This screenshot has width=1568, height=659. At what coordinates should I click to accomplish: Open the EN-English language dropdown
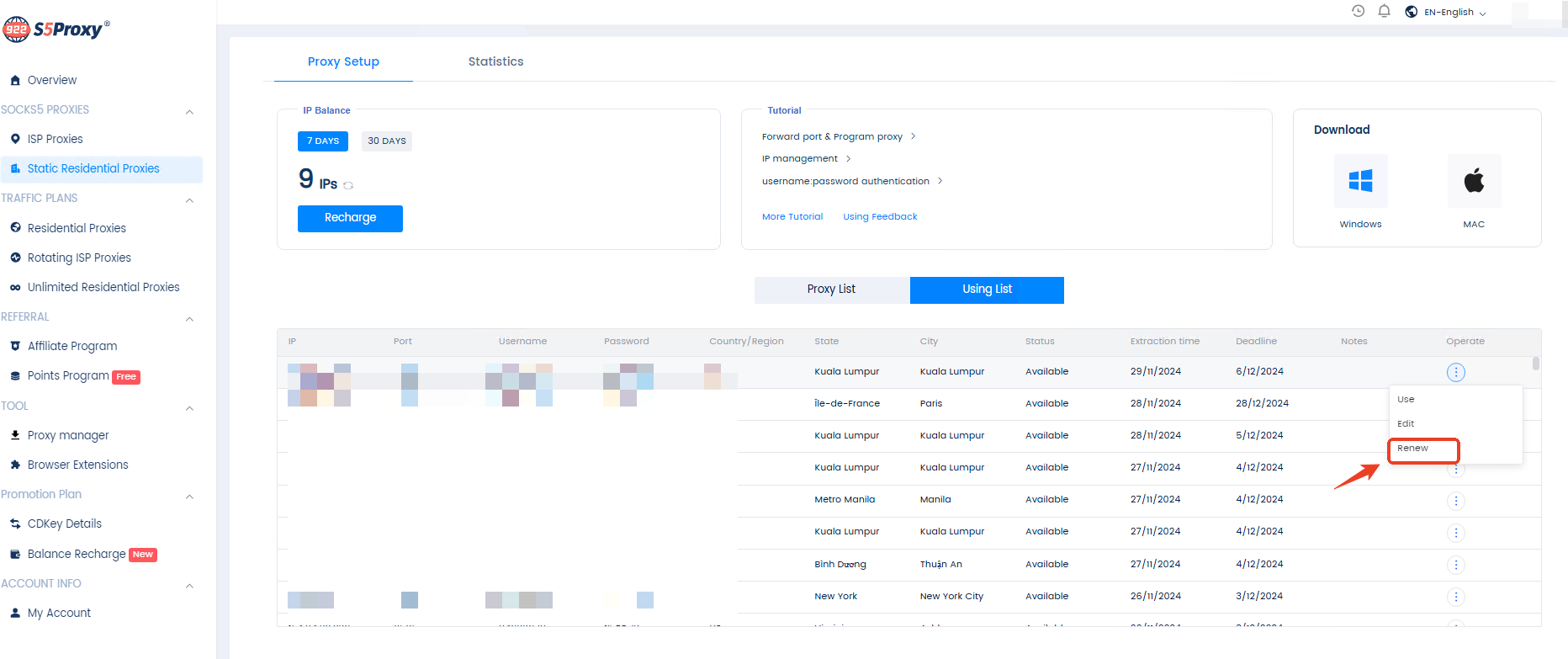1449,13
